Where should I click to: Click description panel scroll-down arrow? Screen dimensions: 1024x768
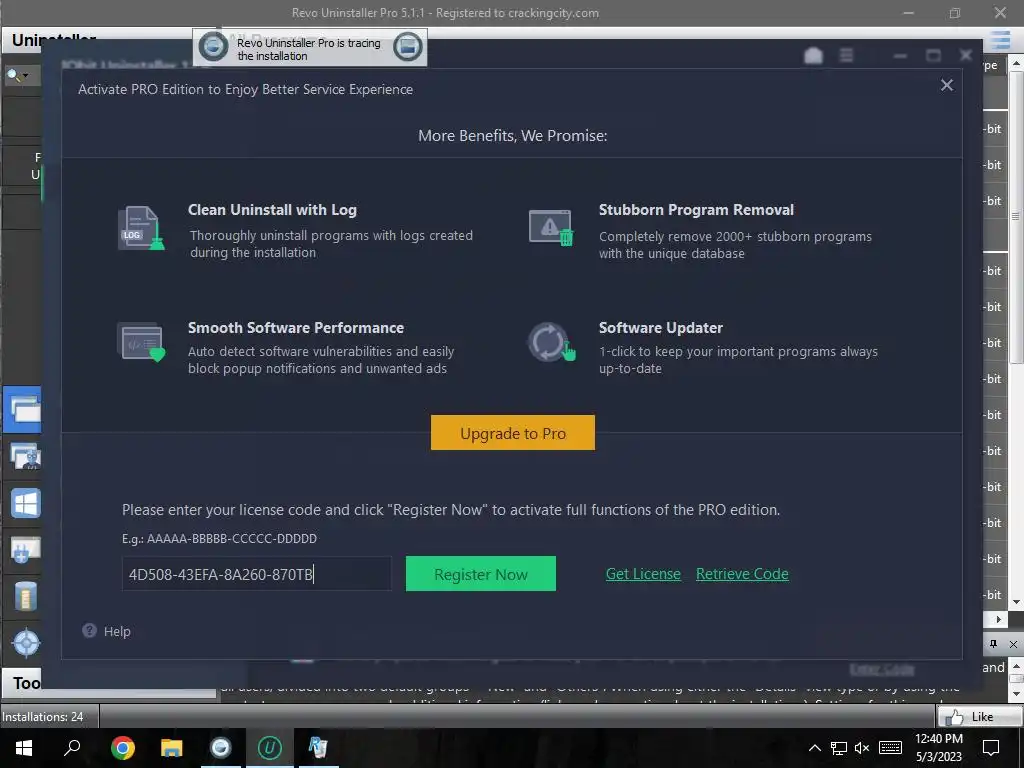[x=1016, y=693]
